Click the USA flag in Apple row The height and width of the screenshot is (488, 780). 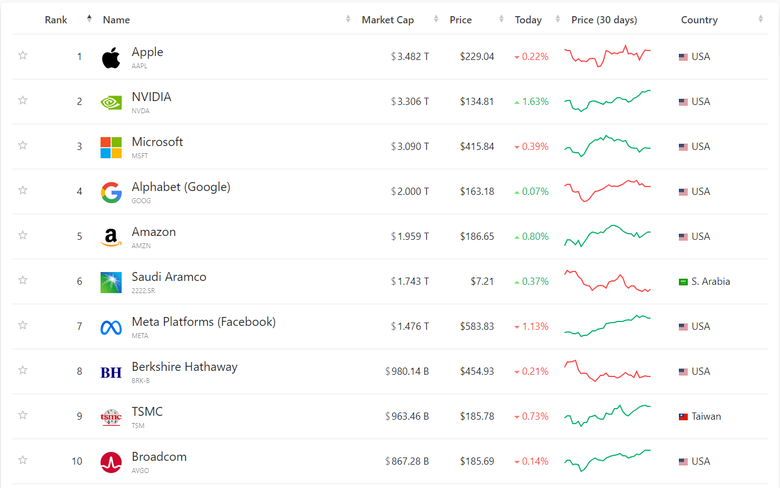tap(683, 57)
